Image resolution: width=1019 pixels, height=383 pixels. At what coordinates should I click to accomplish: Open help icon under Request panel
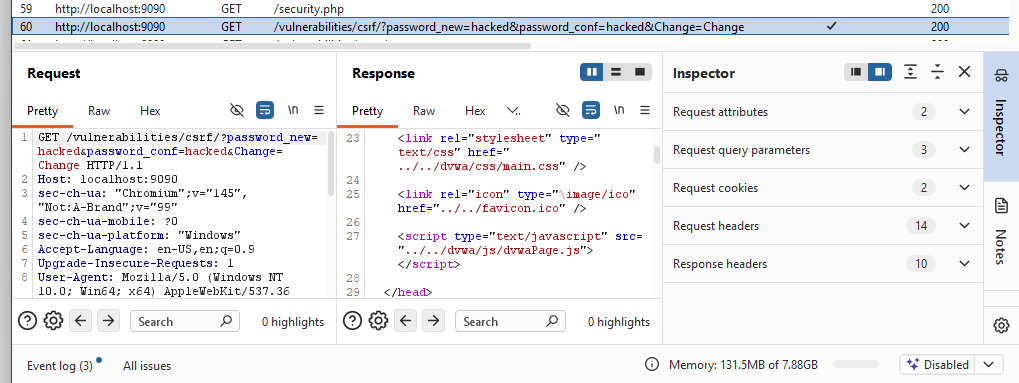(27, 321)
